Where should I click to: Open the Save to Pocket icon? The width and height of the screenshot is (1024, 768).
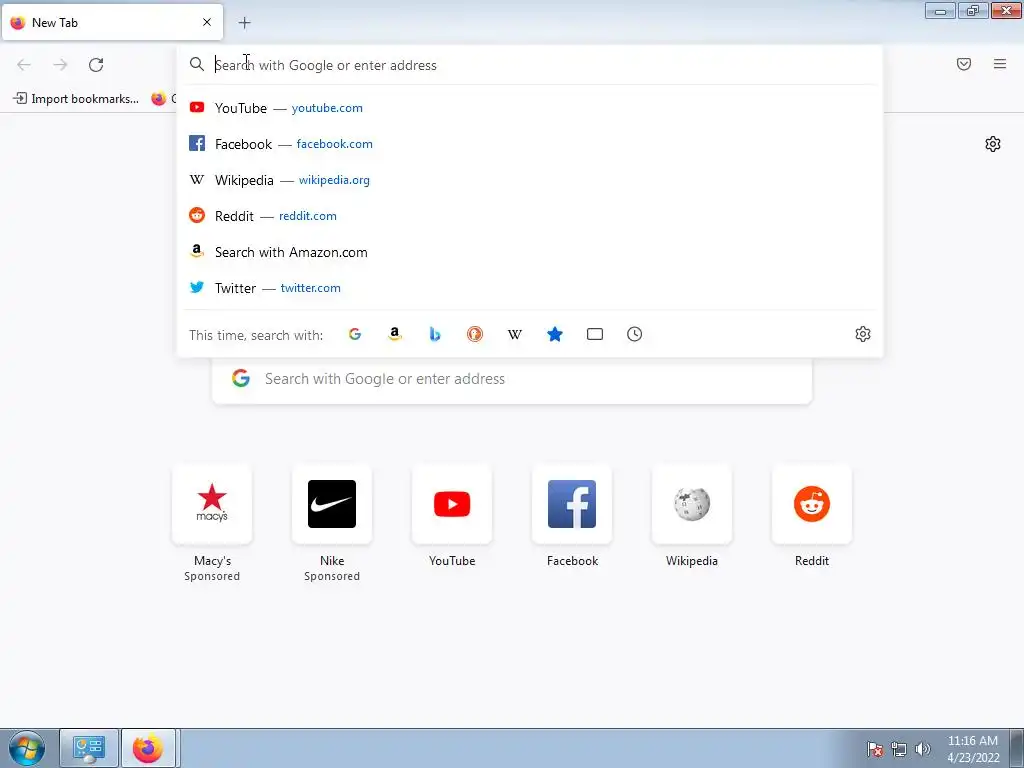964,64
